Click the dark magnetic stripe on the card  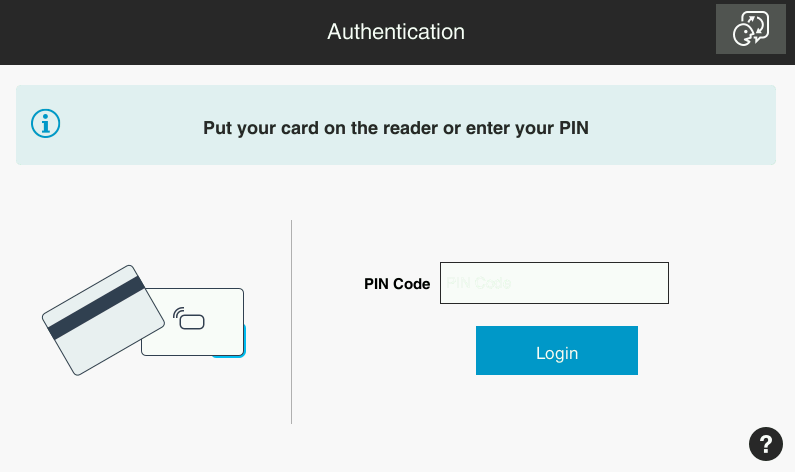coord(96,306)
